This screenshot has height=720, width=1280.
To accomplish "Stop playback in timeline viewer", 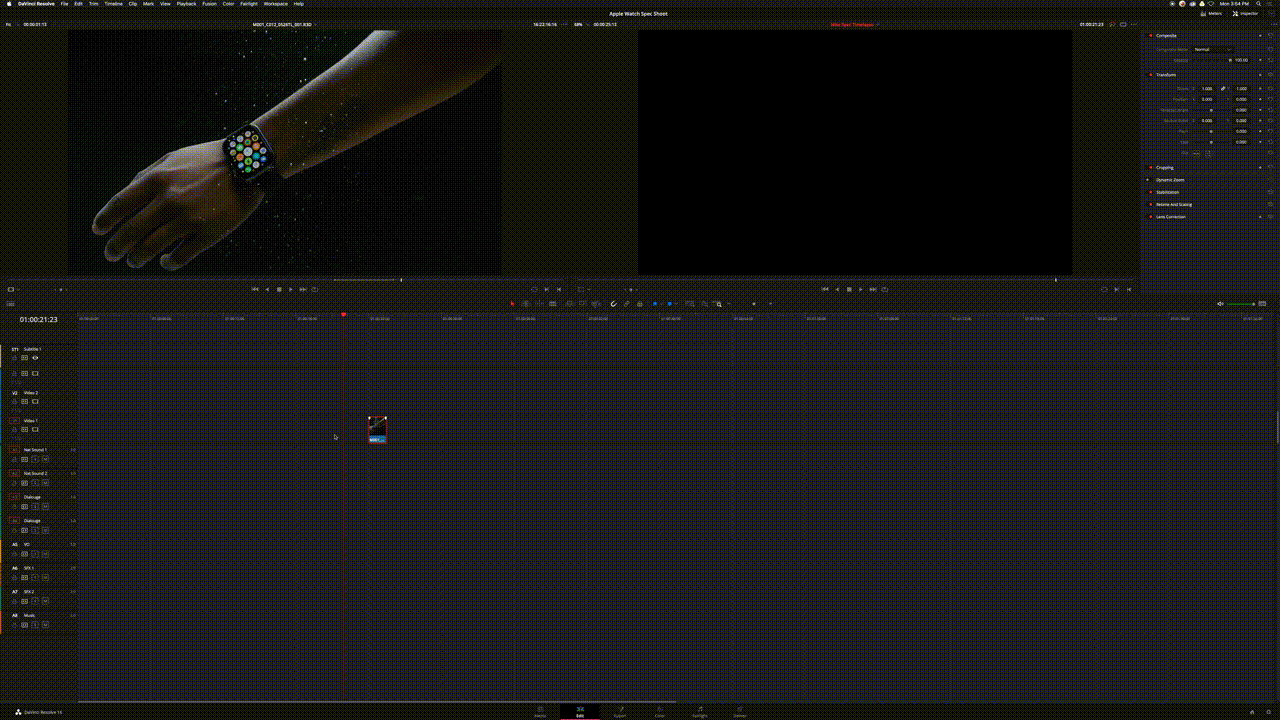I will tap(849, 289).
